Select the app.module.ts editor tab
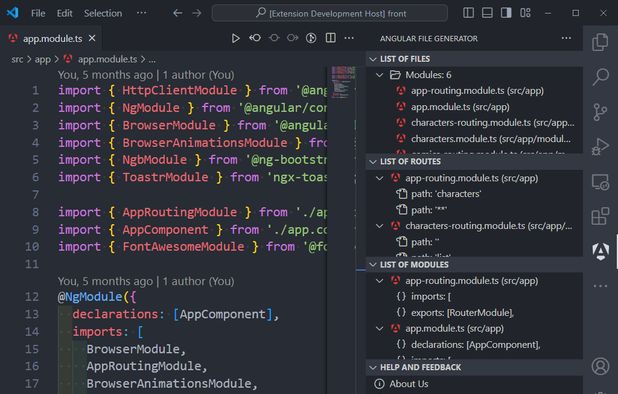 coord(52,38)
